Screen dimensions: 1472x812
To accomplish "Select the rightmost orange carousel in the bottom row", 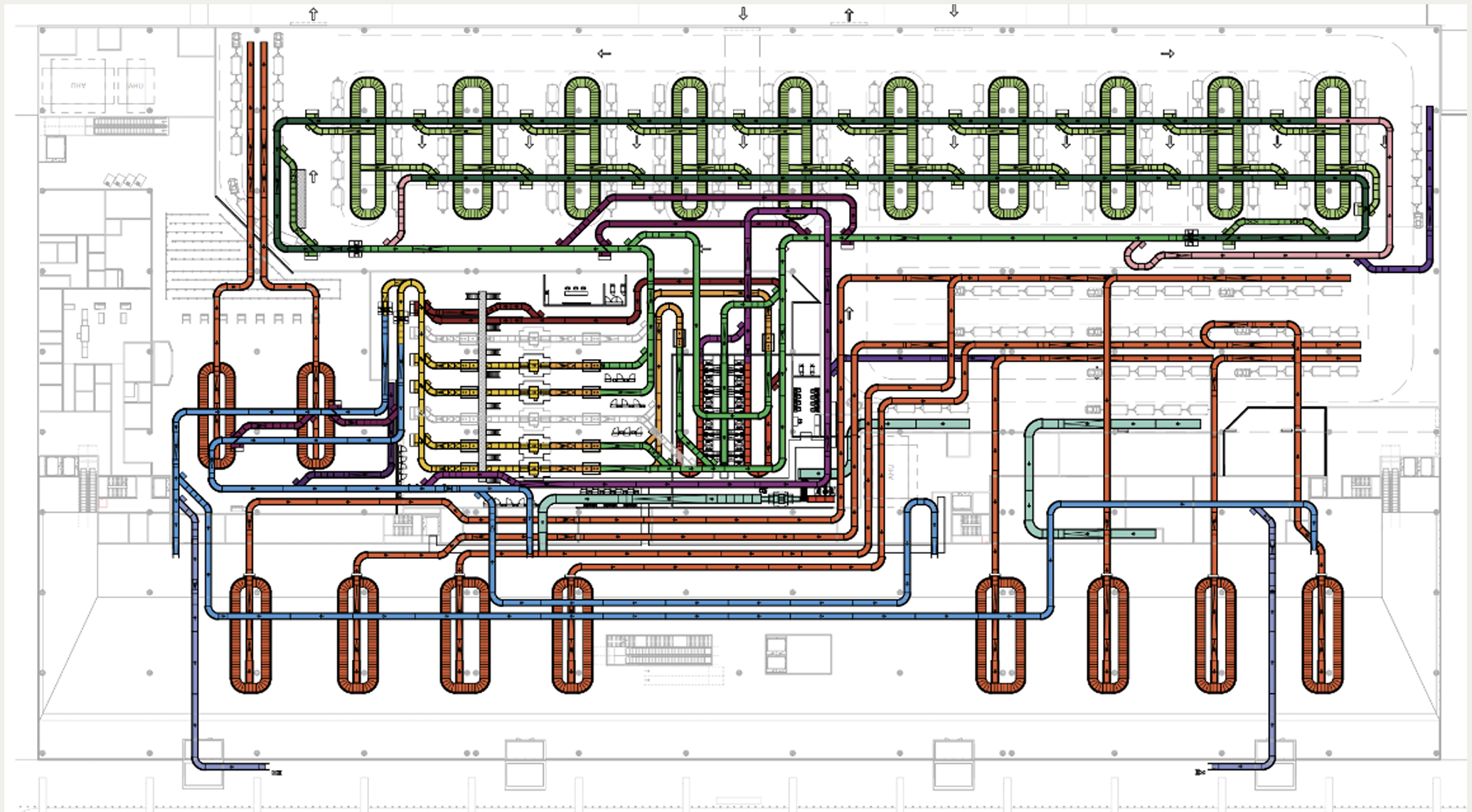I will pos(1323,635).
